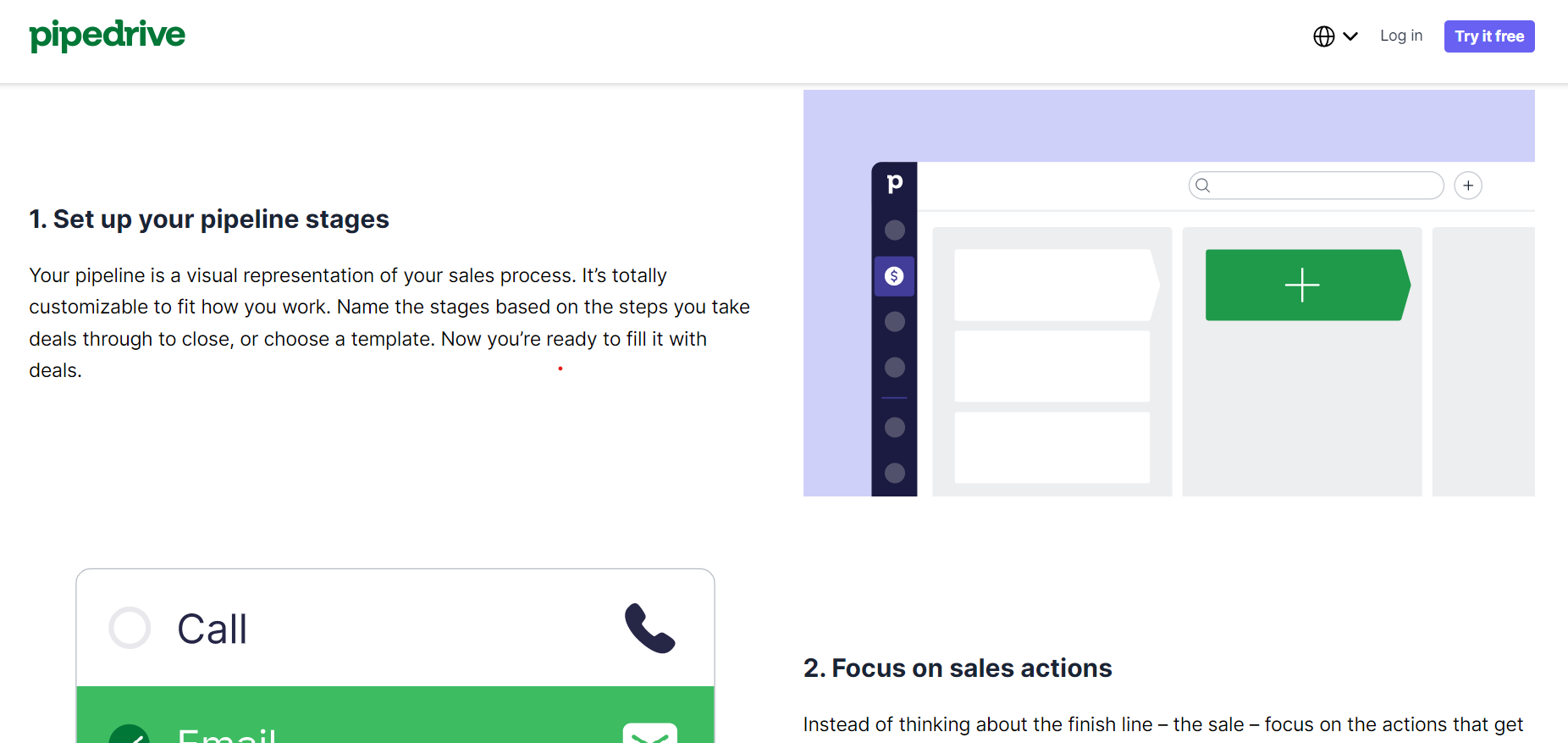The image size is (1568, 743).
Task: Click the top gray sidebar dot
Action: pos(895,230)
